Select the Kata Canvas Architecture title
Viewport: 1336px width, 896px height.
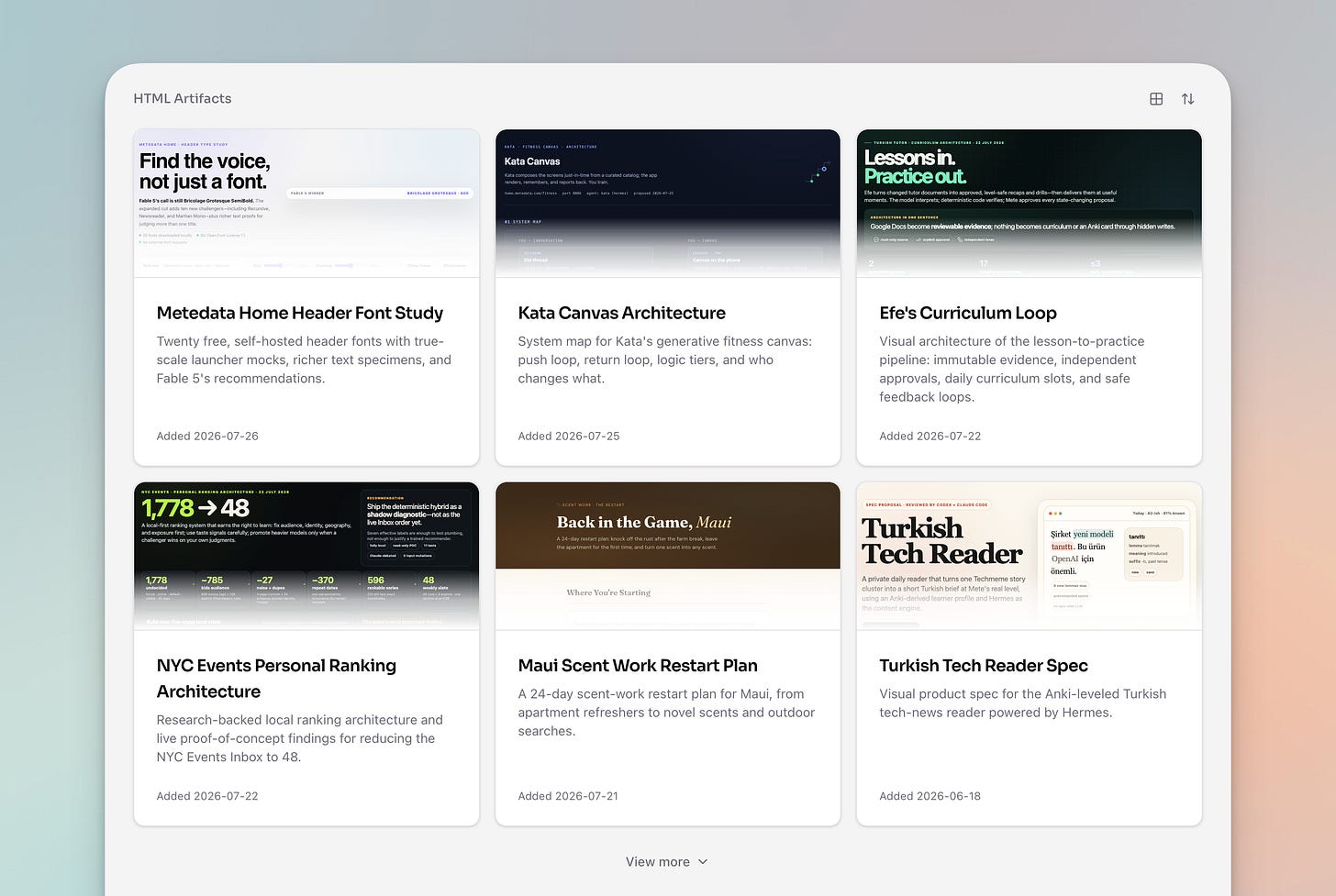click(621, 313)
